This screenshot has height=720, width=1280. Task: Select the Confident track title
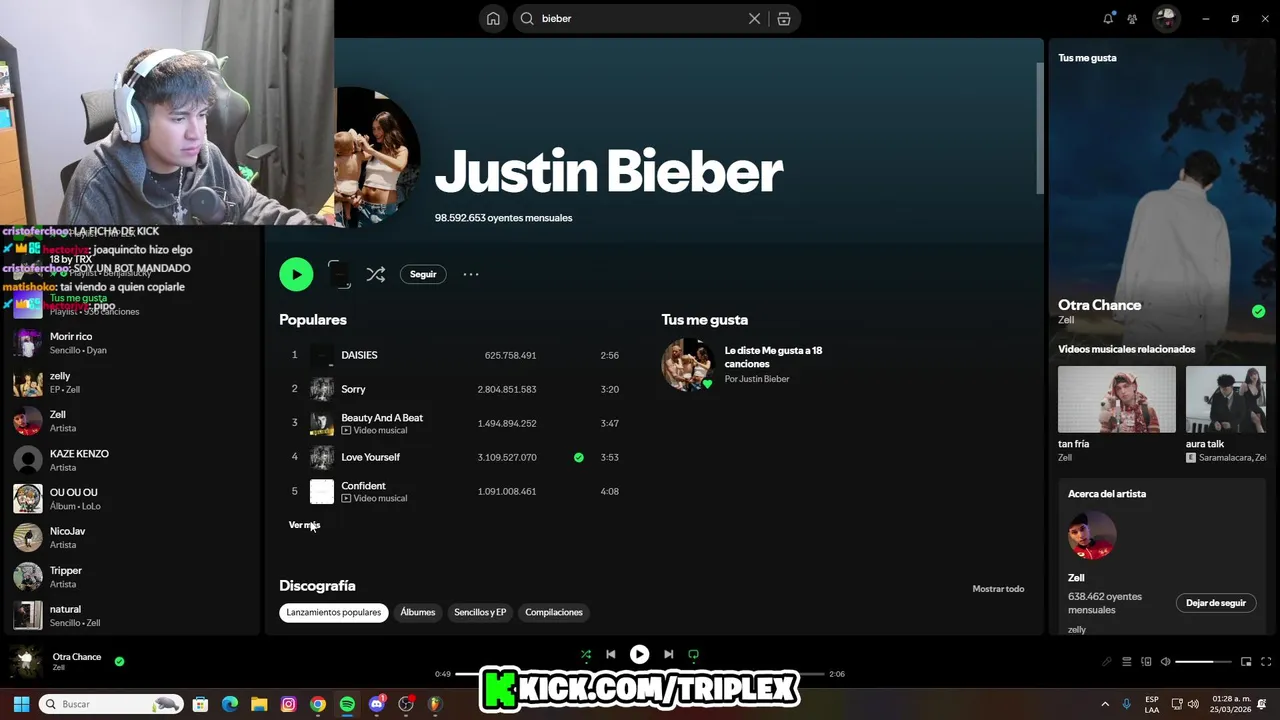pos(363,485)
